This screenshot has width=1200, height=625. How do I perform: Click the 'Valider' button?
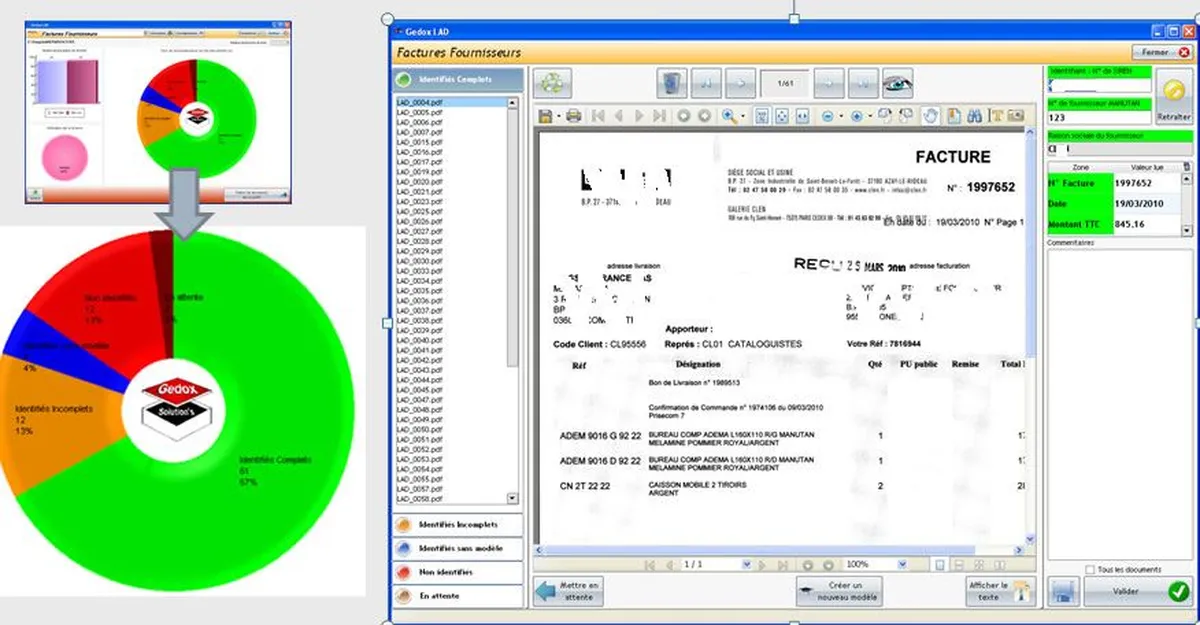1137,592
